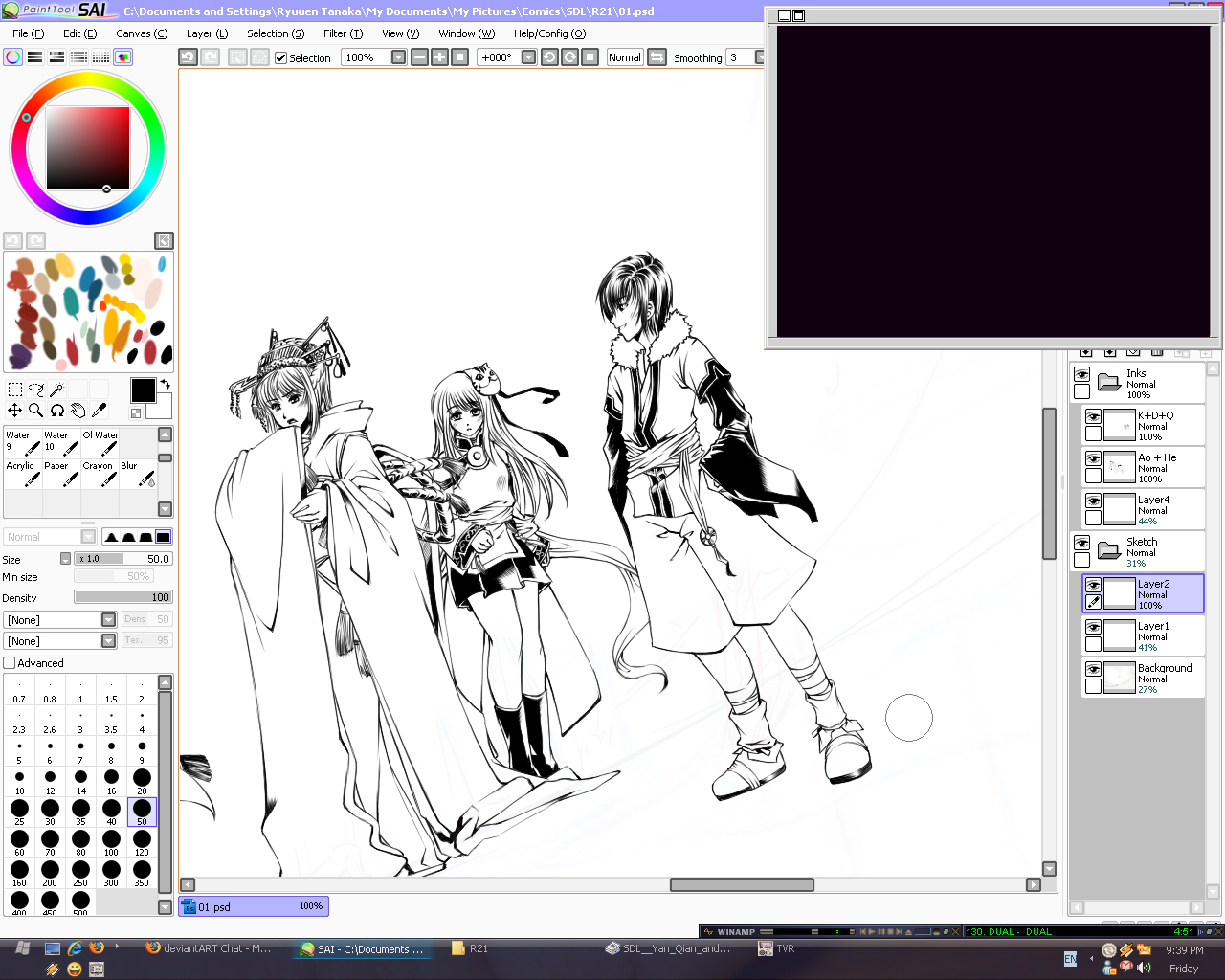Click the zoom in plus button
The width and height of the screenshot is (1225, 980).
point(439,57)
